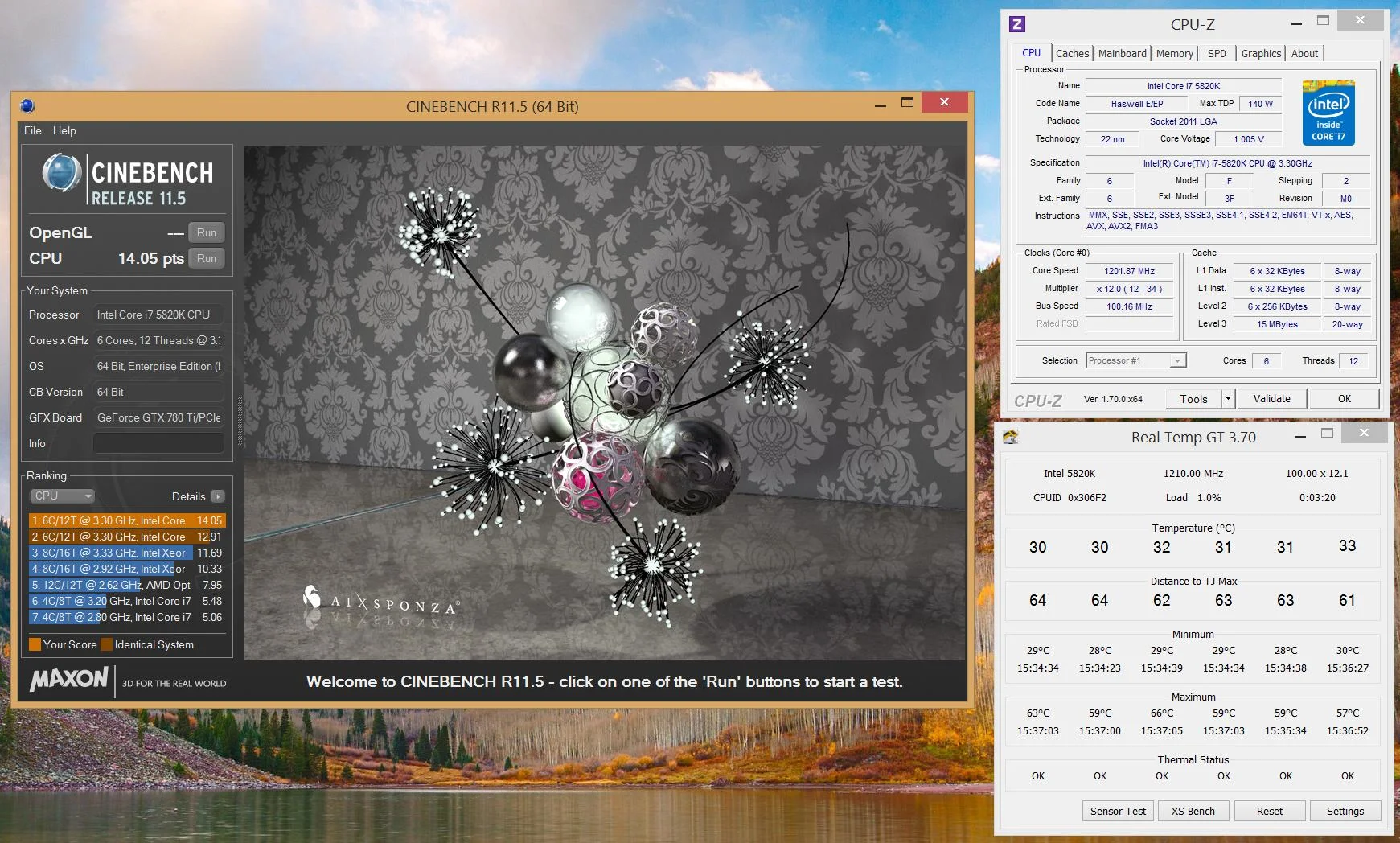Open the File menu in Cinebench
Image resolution: width=1400 pixels, height=843 pixels.
pos(33,130)
